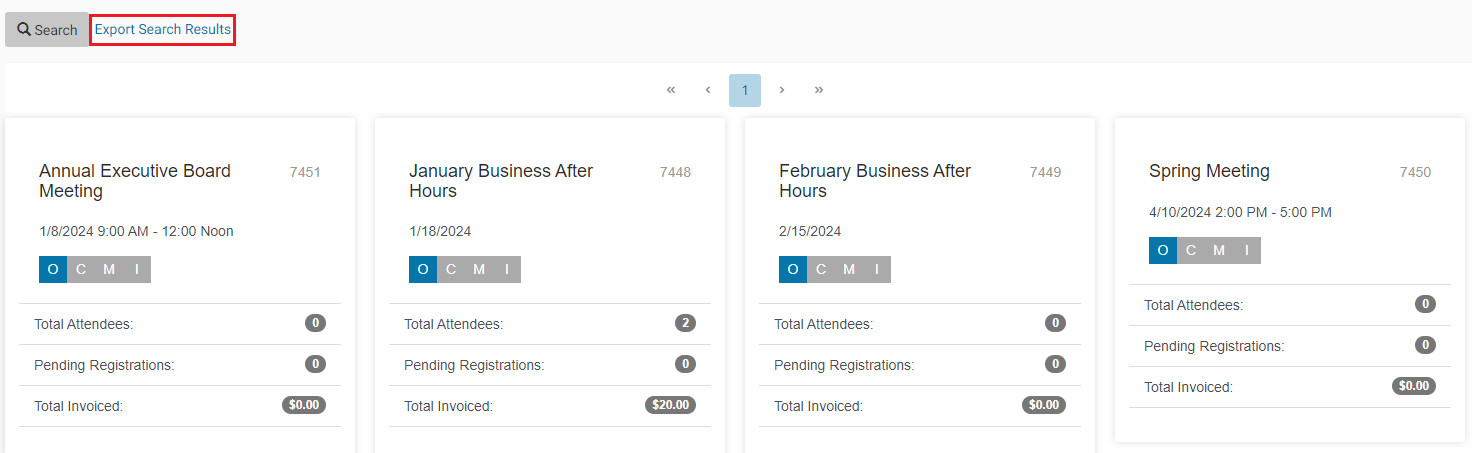
Task: Toggle O status on Annual Executive Board Meeting
Action: 53,270
